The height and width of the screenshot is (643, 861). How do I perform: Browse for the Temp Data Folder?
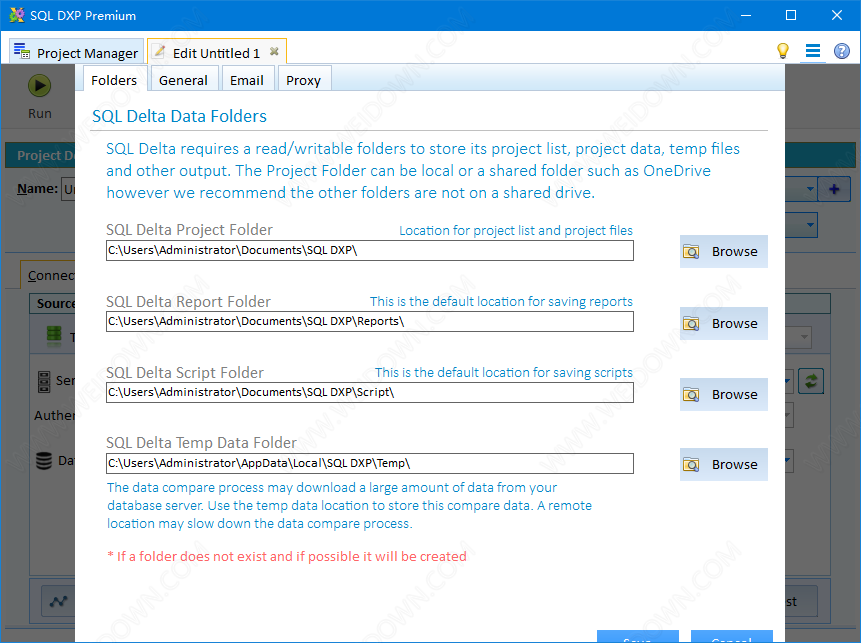pos(723,465)
